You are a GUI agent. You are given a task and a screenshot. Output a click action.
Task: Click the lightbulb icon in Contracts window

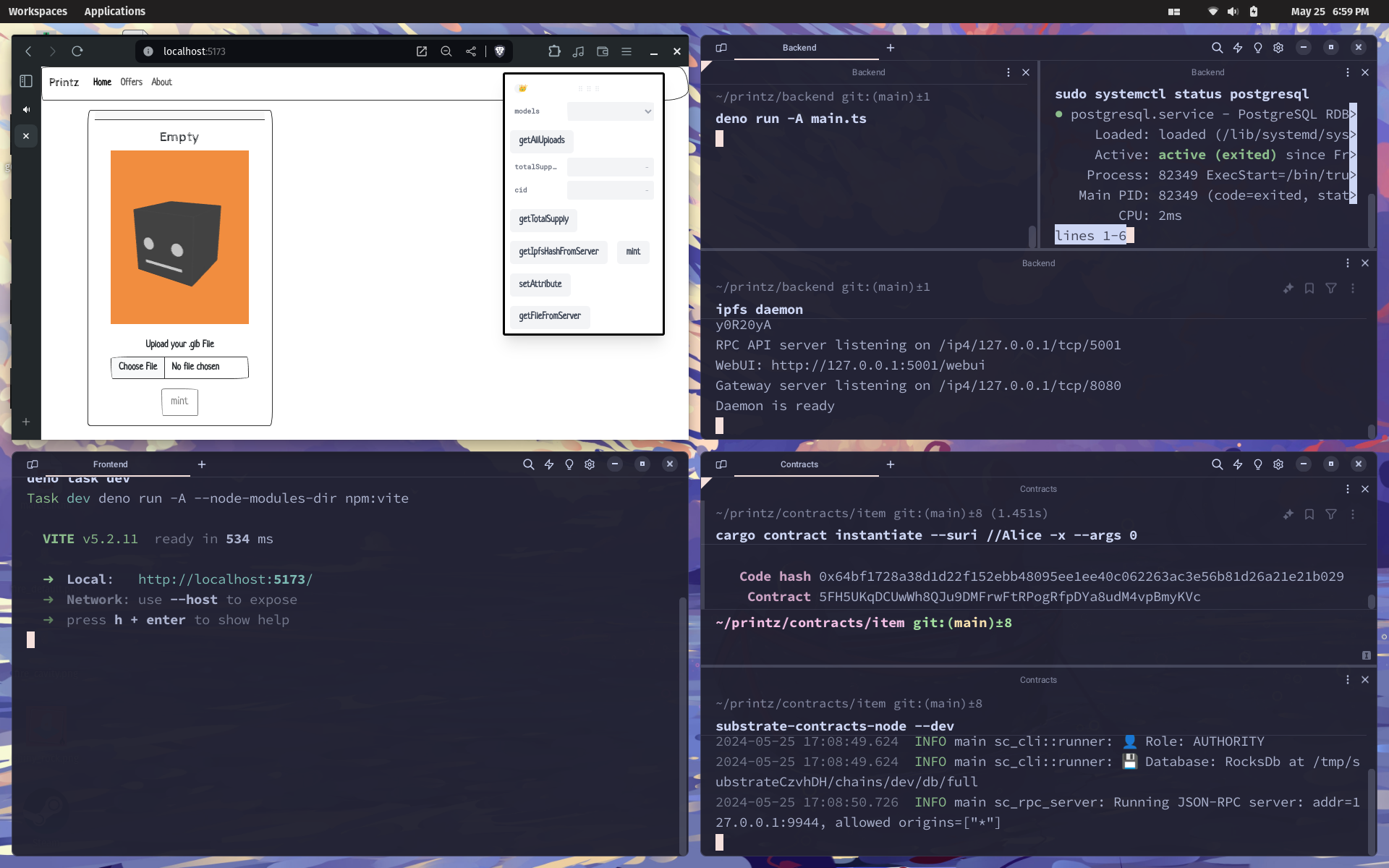point(1258,464)
